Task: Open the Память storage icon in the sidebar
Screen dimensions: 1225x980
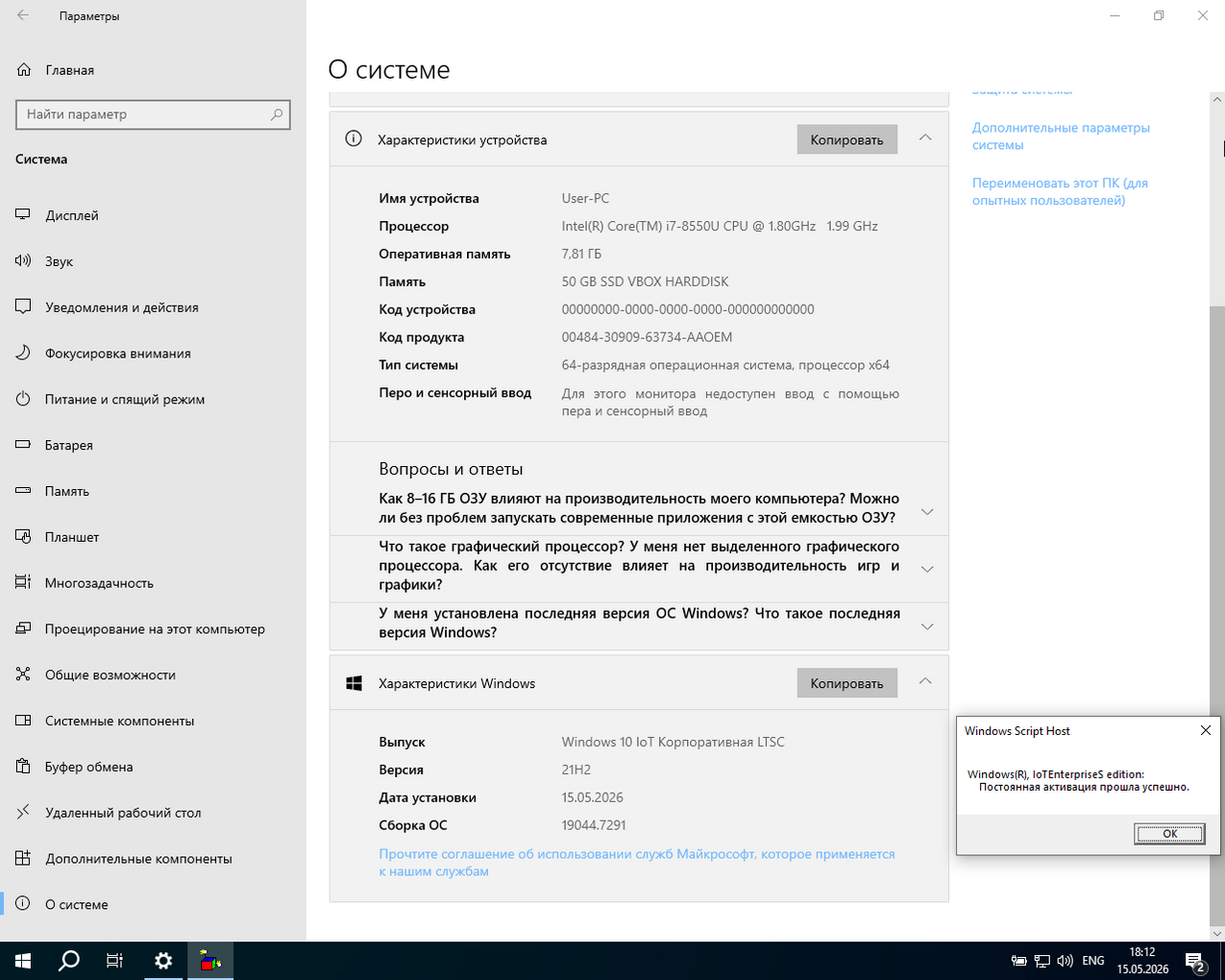Action: [x=23, y=491]
